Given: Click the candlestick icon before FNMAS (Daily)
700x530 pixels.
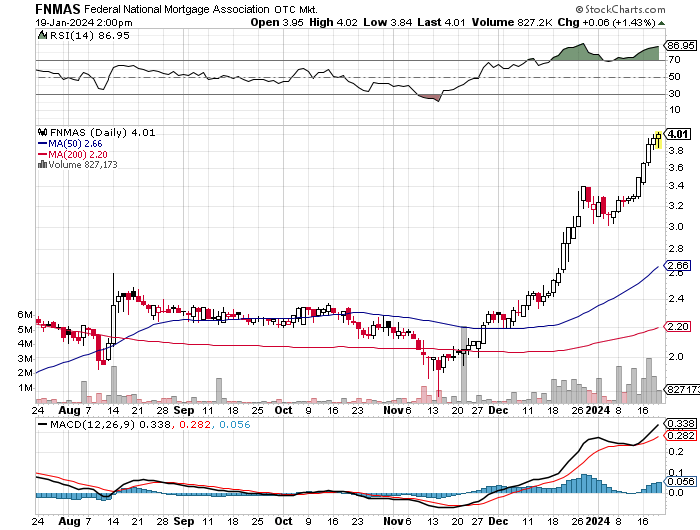Looking at the screenshot, I should pyautogui.click(x=43, y=132).
